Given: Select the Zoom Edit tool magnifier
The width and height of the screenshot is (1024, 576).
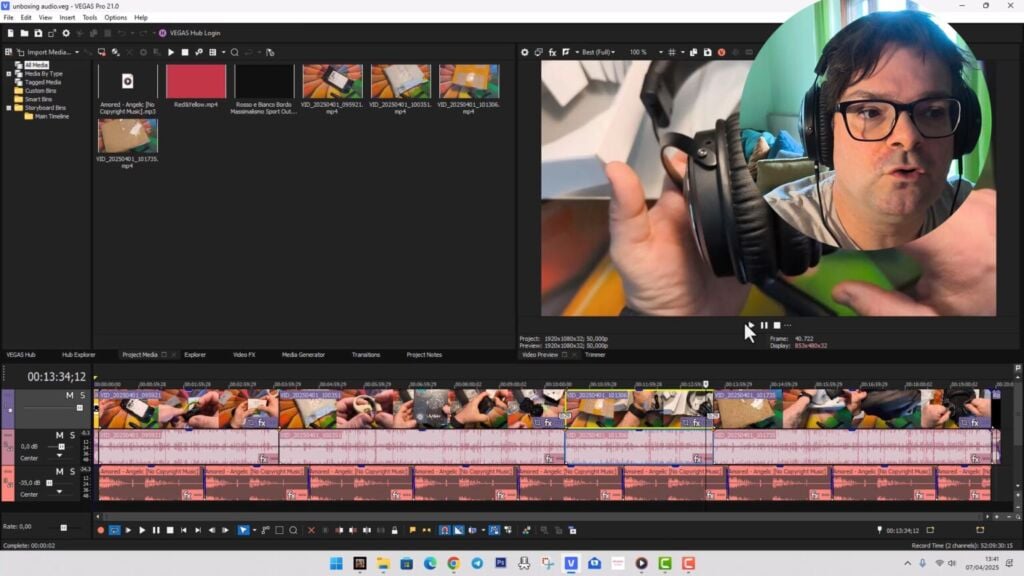Looking at the screenshot, I should 293,530.
